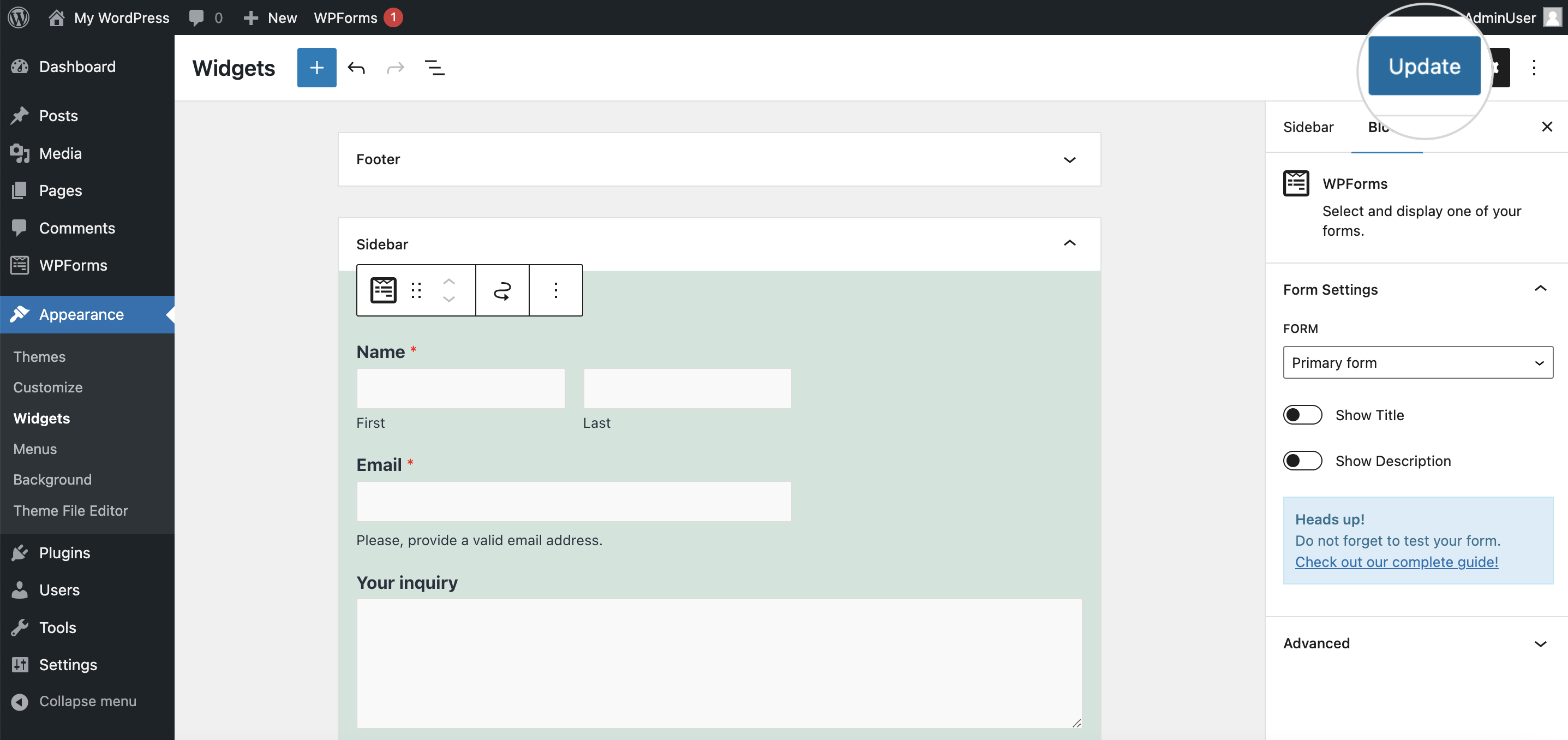The height and width of the screenshot is (740, 1568).
Task: Move block up with arrow
Action: [x=448, y=282]
